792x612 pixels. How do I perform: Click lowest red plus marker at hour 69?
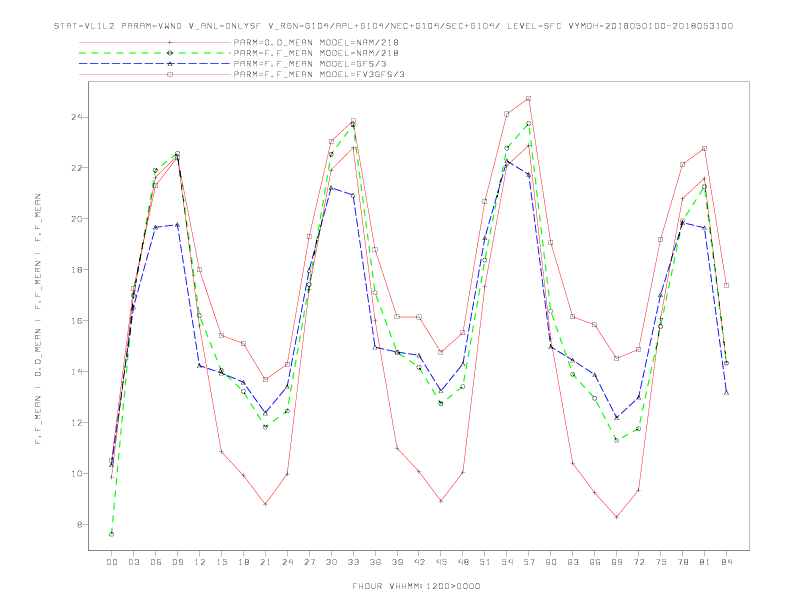[617, 517]
